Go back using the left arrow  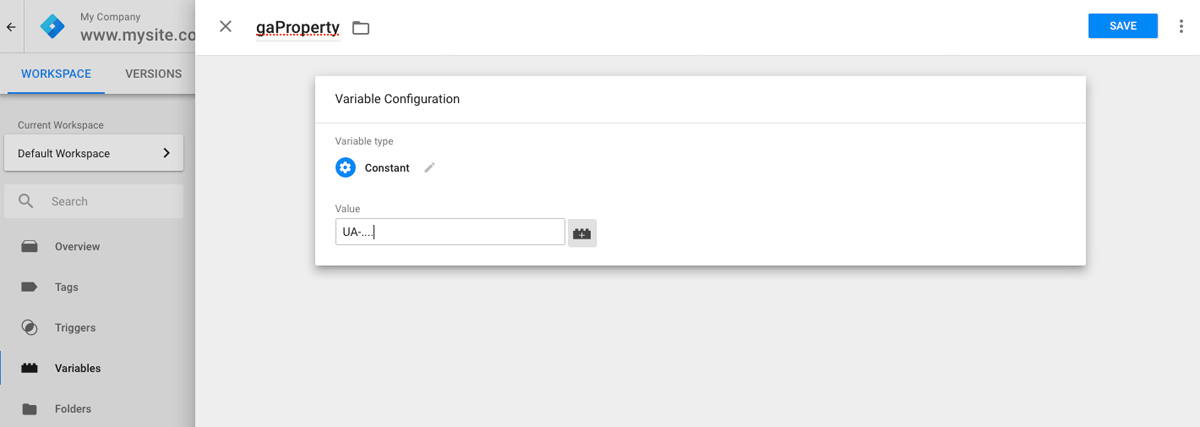[11, 27]
